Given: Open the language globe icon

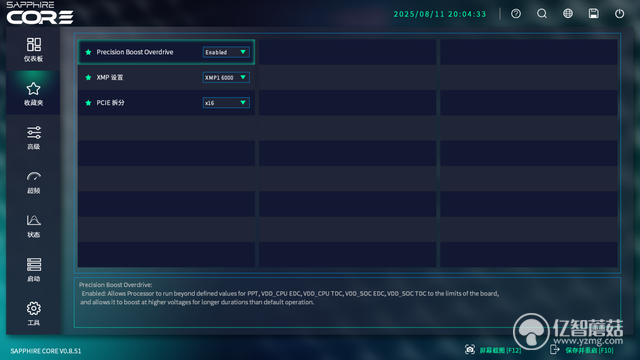Looking at the screenshot, I should [568, 13].
